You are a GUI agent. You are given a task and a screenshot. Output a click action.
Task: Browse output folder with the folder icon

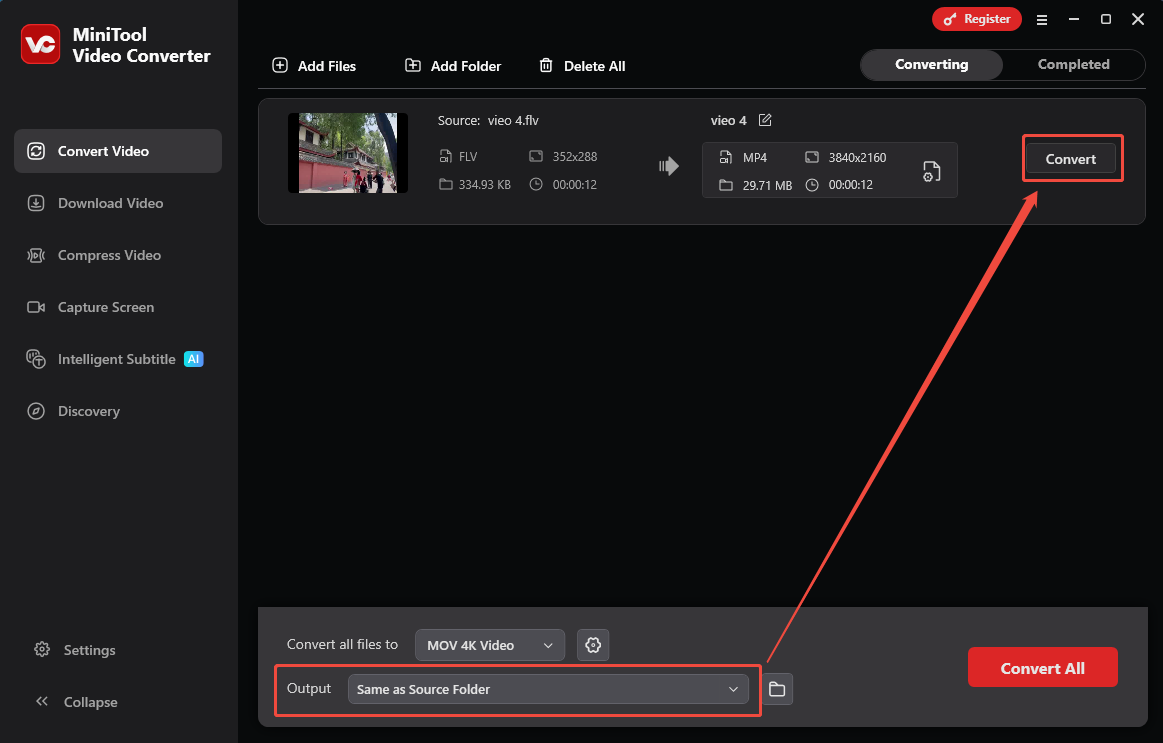click(777, 689)
